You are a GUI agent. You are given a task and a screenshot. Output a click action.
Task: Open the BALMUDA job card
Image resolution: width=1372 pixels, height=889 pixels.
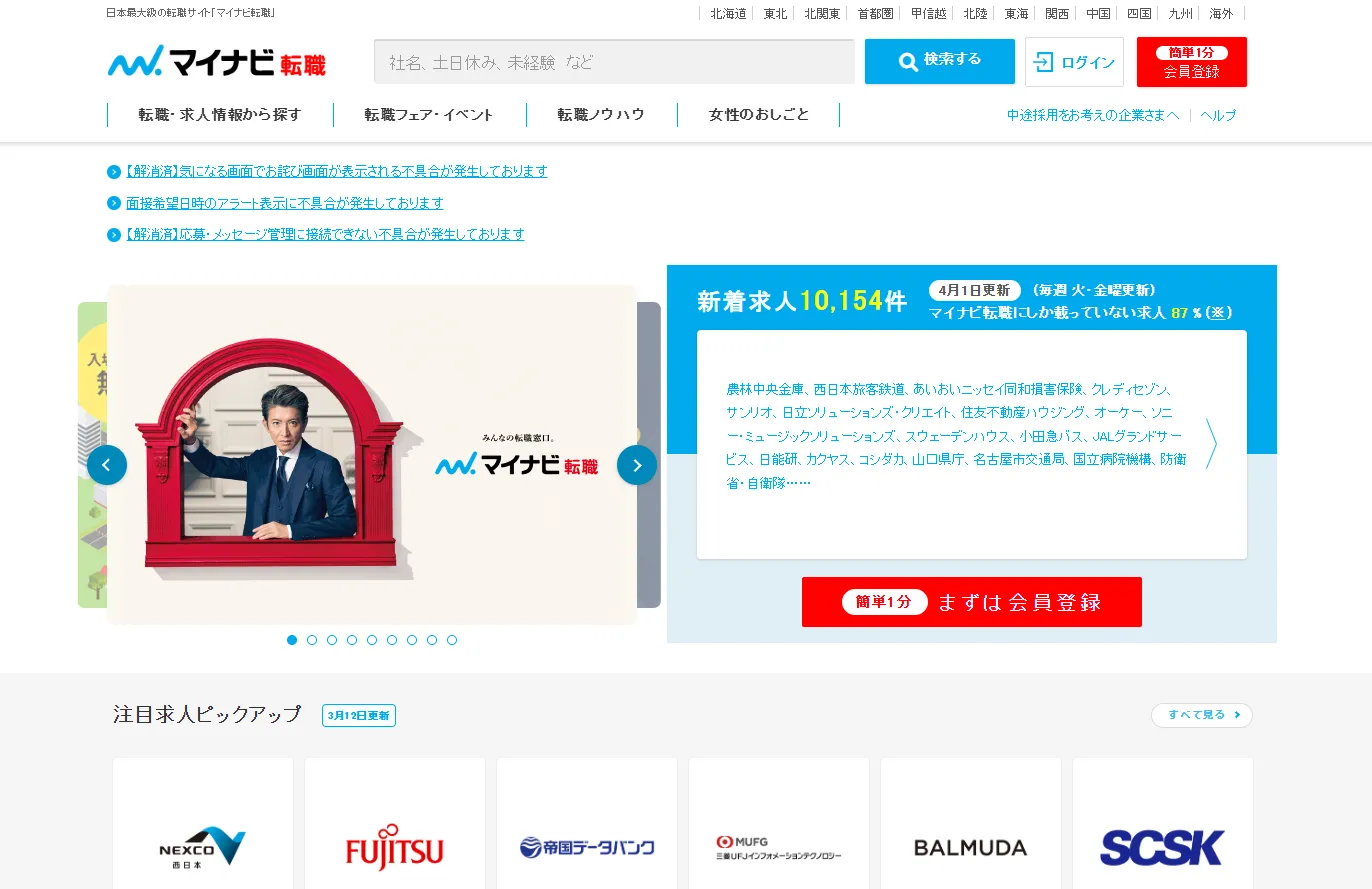(971, 823)
